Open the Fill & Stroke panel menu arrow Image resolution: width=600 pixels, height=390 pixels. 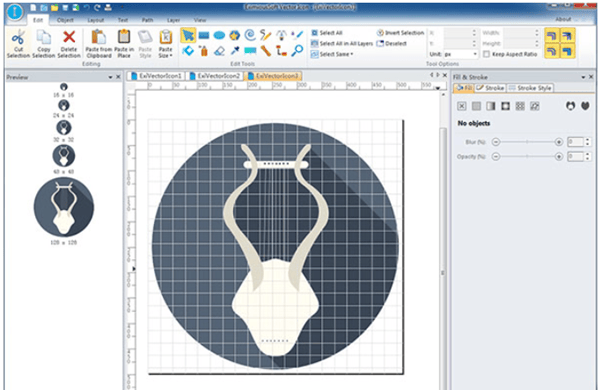(583, 77)
